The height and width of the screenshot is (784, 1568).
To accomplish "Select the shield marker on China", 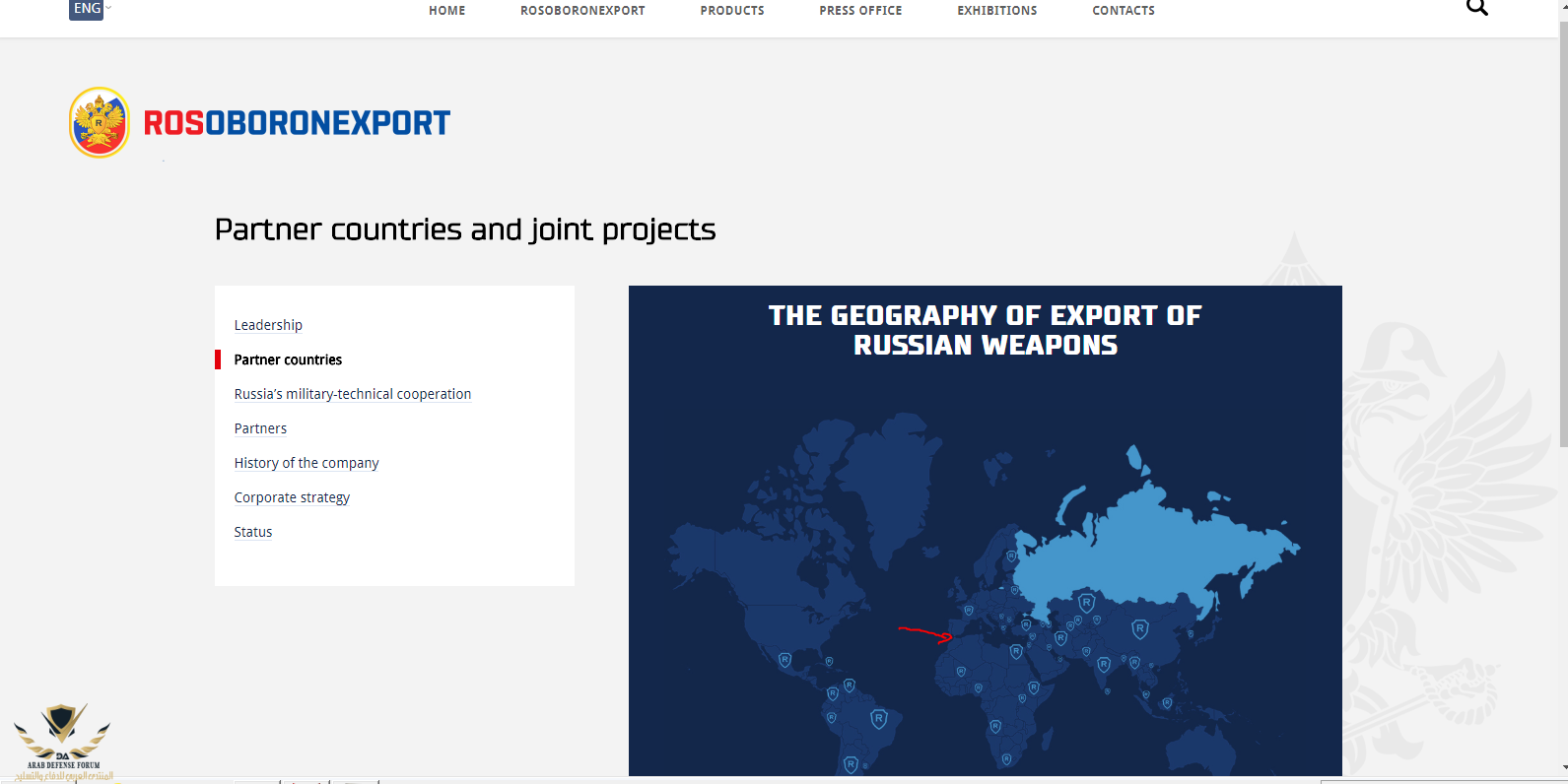I will coord(1139,628).
